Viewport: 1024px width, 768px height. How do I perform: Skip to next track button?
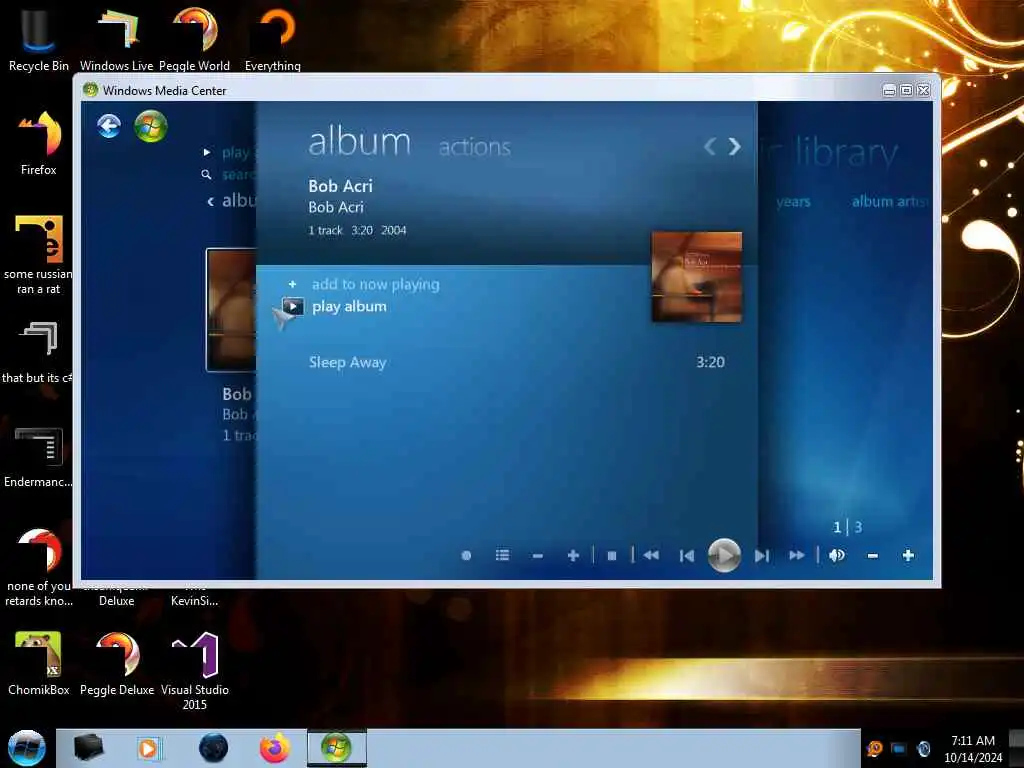761,556
